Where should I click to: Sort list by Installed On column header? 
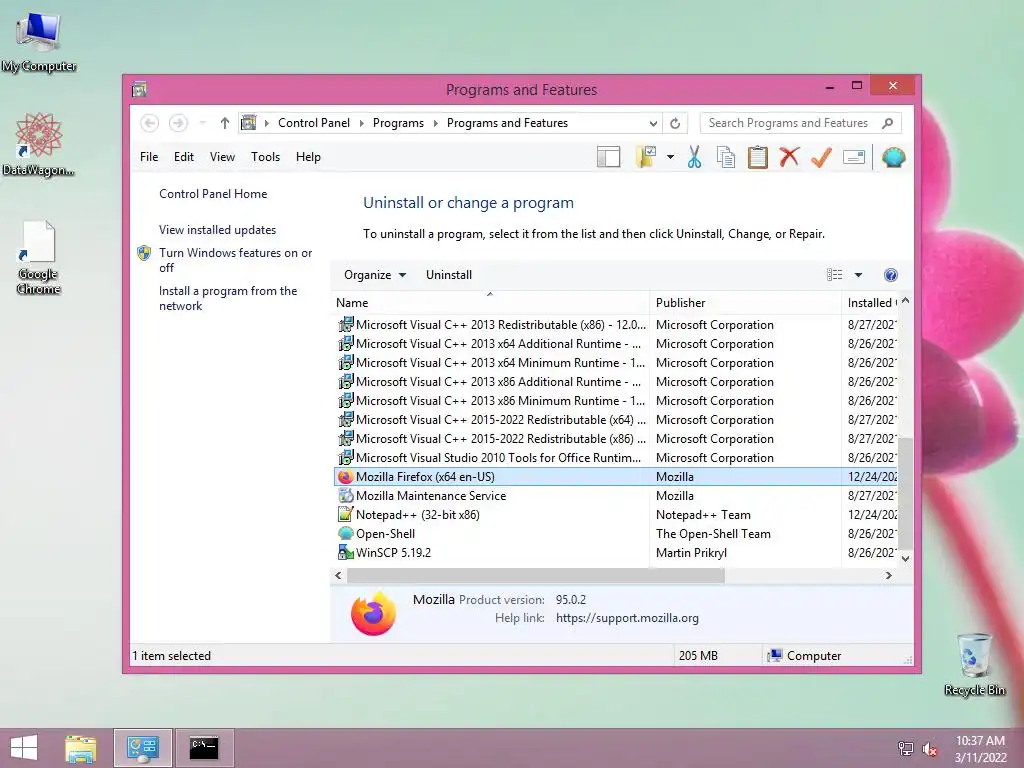(870, 302)
